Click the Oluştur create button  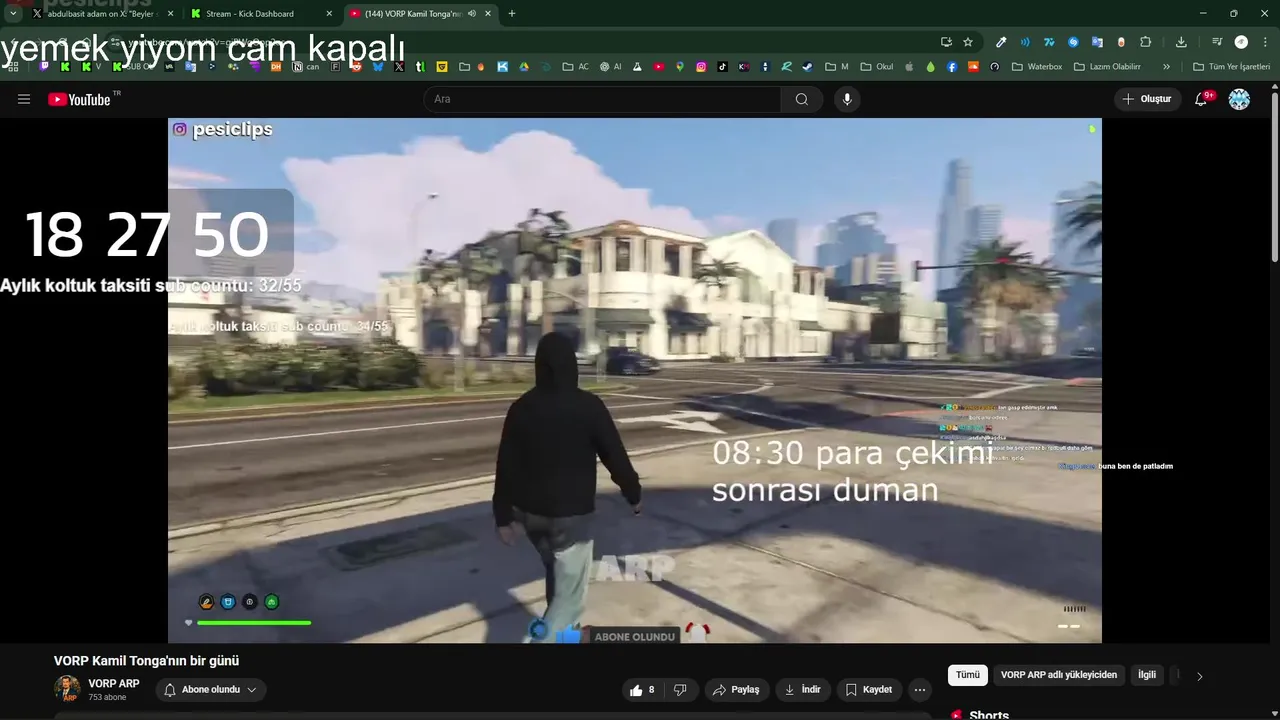[1148, 99]
